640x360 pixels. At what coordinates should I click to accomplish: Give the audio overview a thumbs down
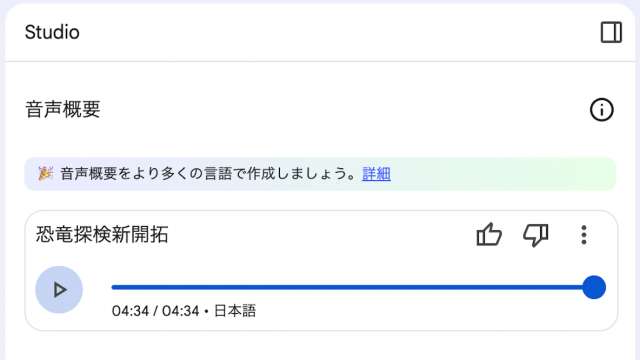[536, 235]
